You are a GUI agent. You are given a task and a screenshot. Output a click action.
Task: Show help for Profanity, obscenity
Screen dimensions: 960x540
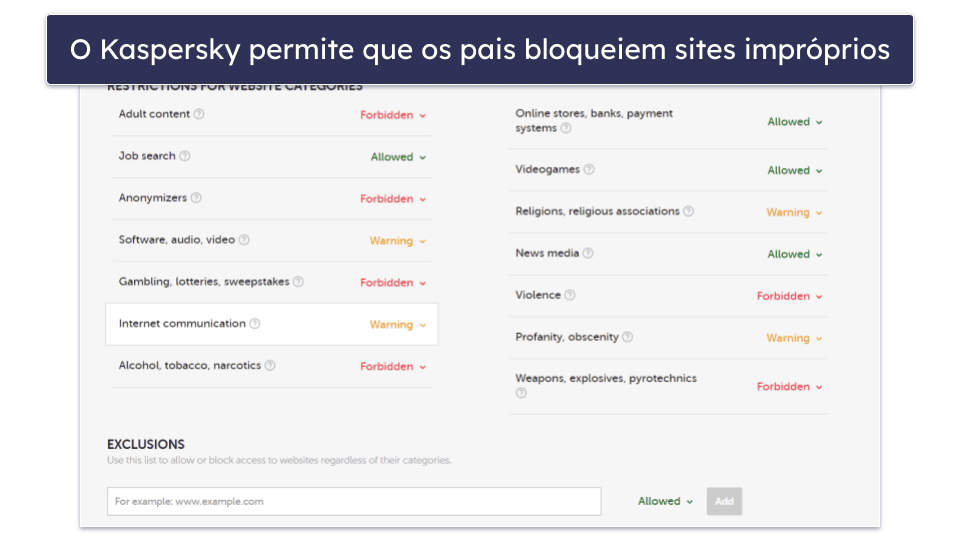point(628,337)
